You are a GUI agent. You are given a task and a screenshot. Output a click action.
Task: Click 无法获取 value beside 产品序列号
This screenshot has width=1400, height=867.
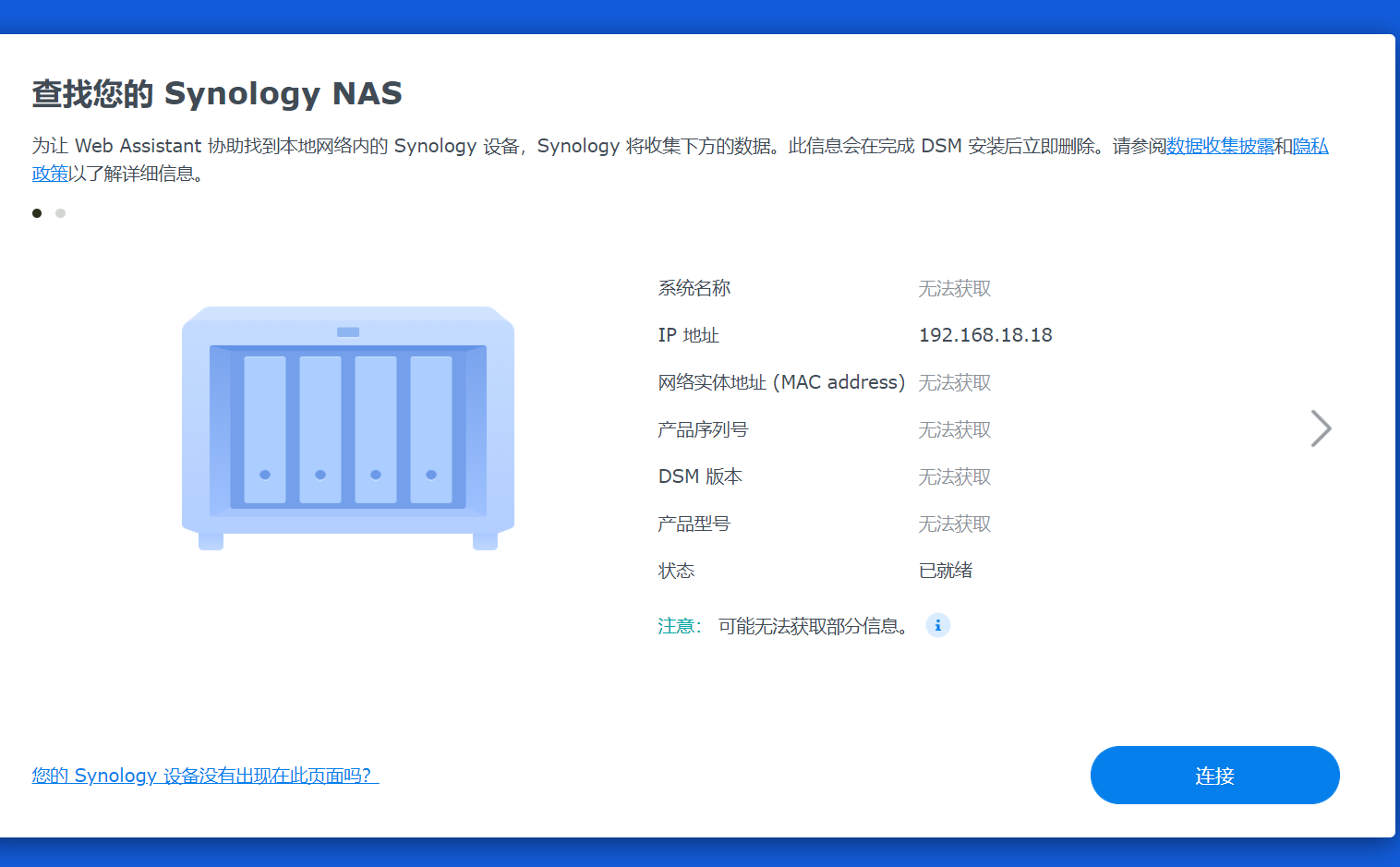coord(954,429)
